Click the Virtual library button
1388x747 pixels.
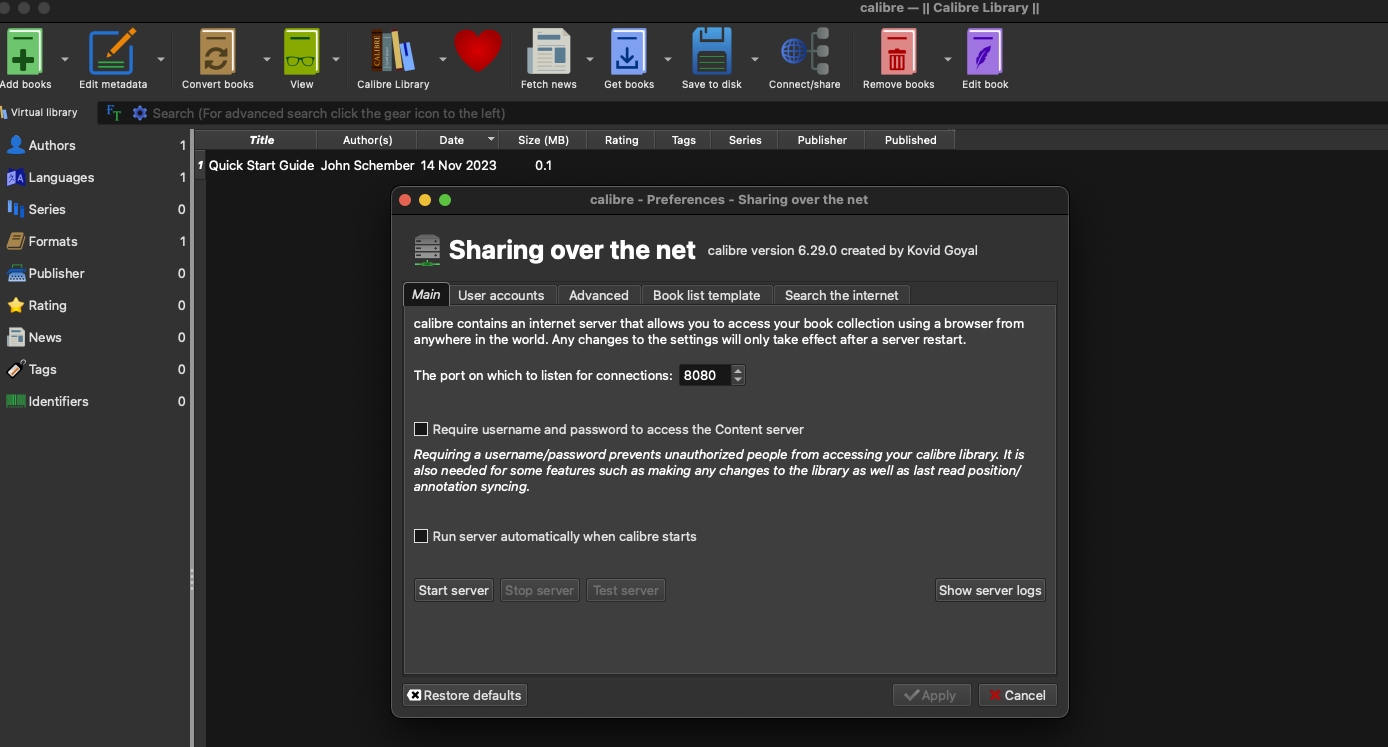(40, 113)
